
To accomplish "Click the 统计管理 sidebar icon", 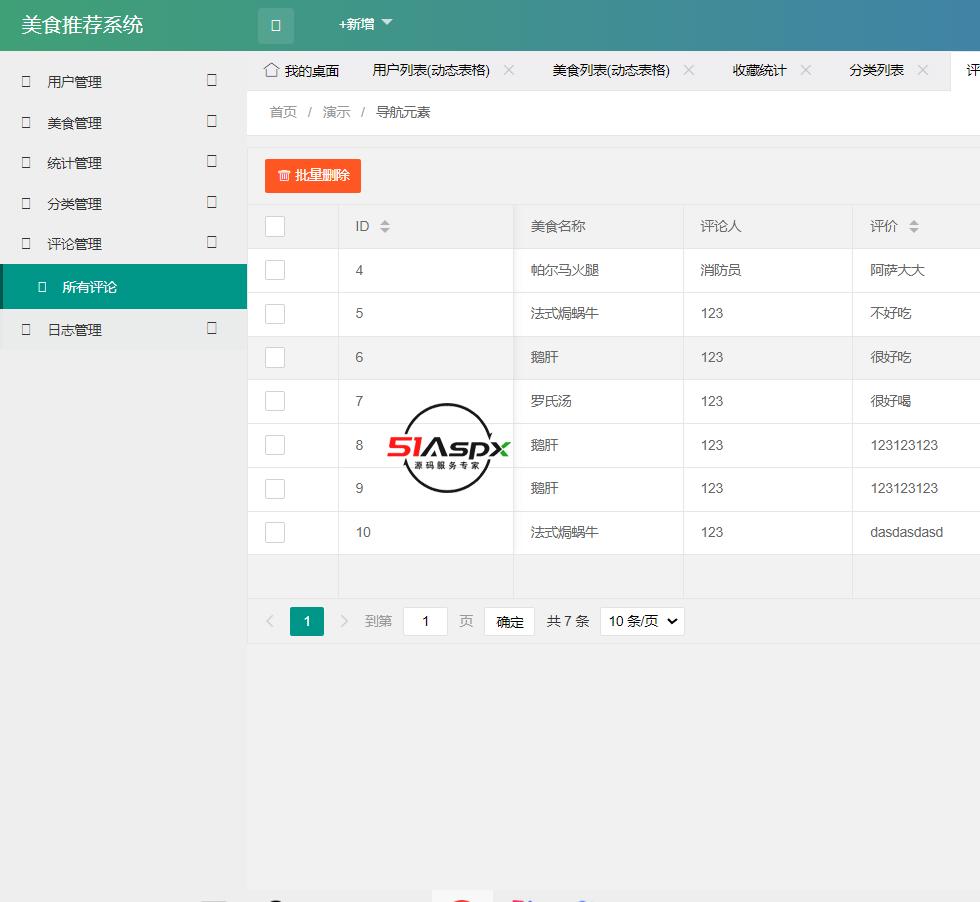I will [x=25, y=162].
